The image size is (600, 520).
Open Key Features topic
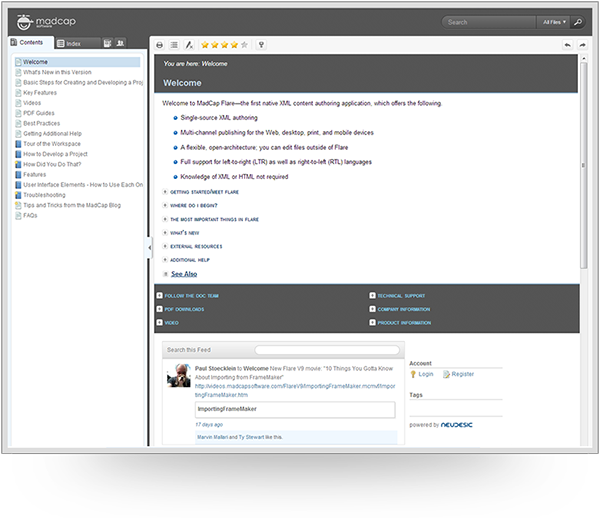36,93
